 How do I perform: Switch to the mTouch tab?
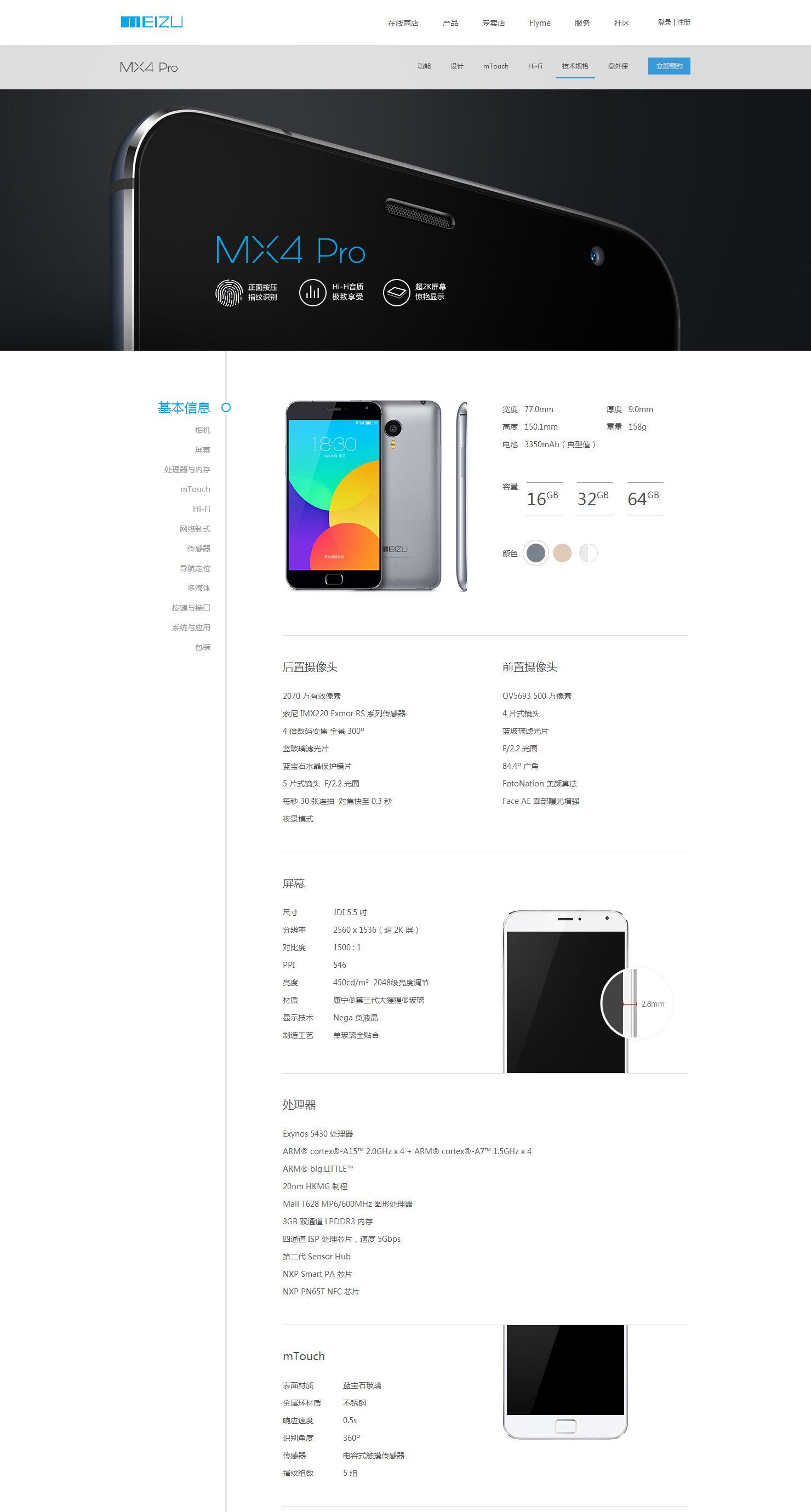496,66
